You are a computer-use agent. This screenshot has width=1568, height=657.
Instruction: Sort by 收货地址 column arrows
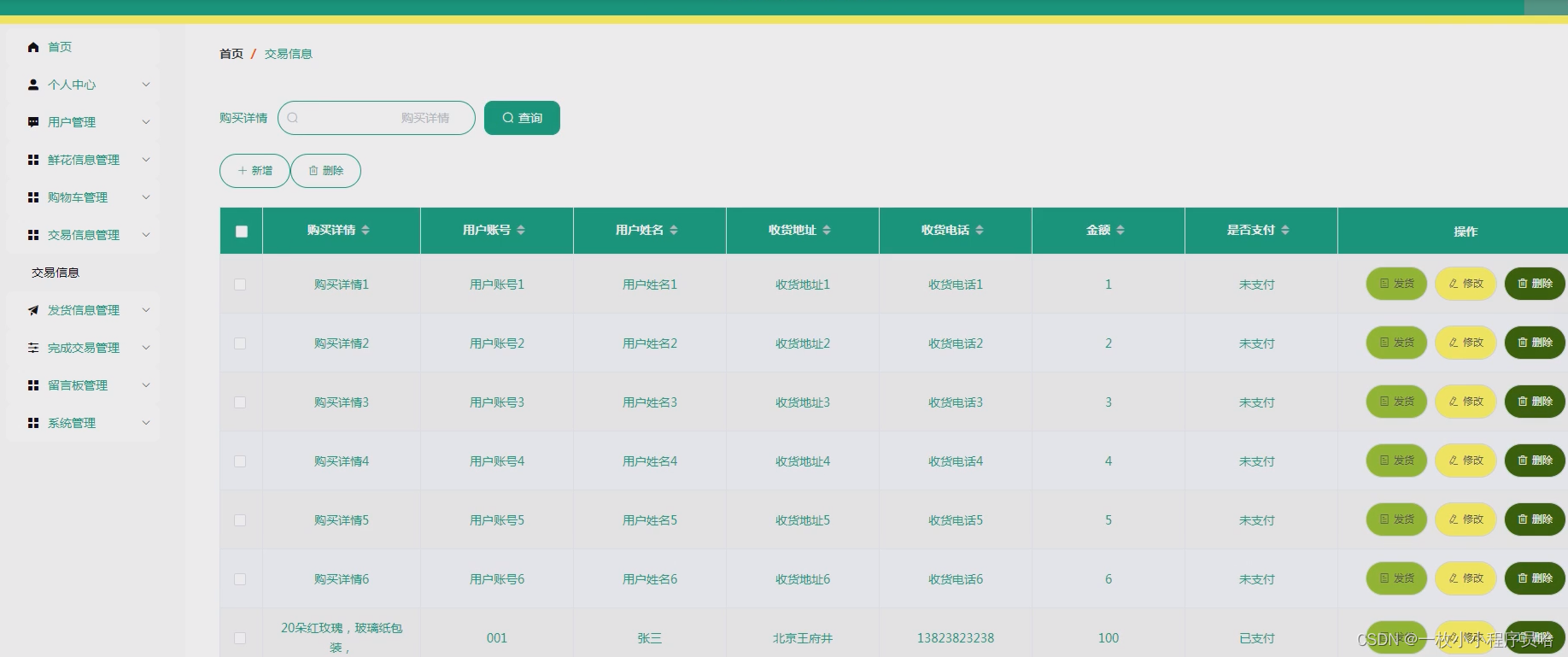[x=827, y=230]
